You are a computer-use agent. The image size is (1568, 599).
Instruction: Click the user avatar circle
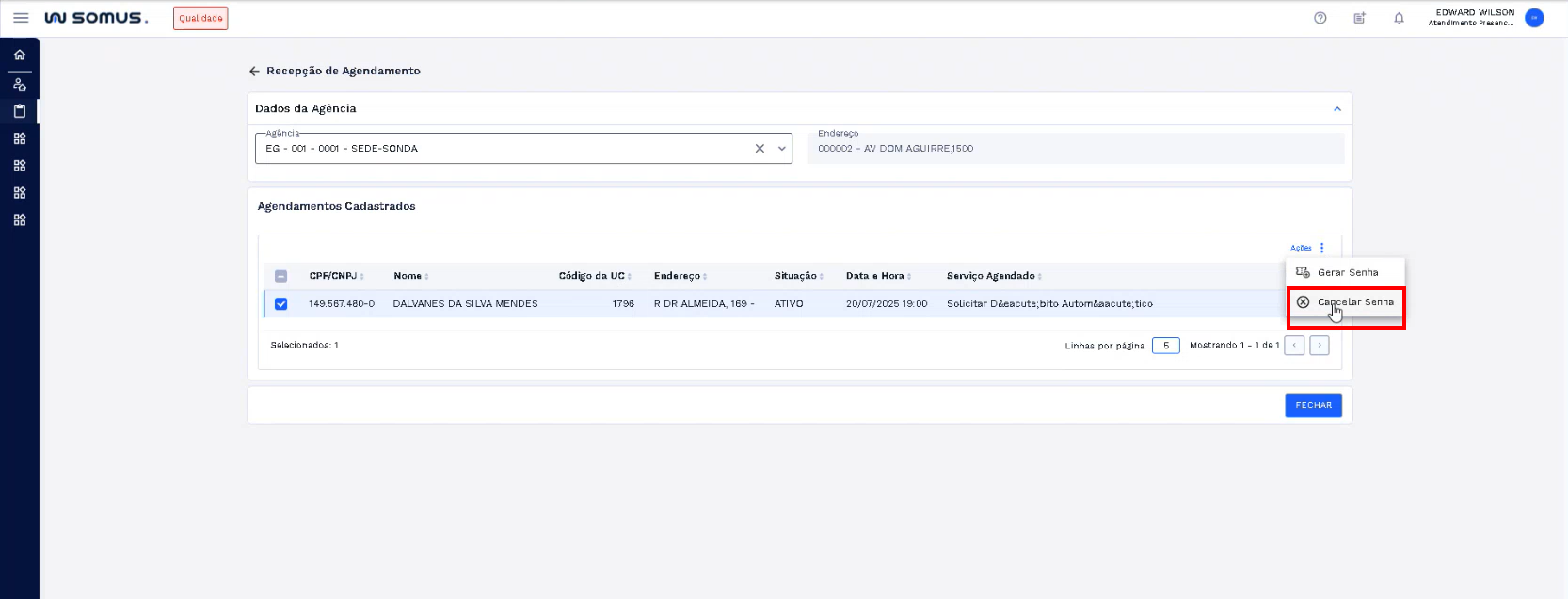(1534, 18)
